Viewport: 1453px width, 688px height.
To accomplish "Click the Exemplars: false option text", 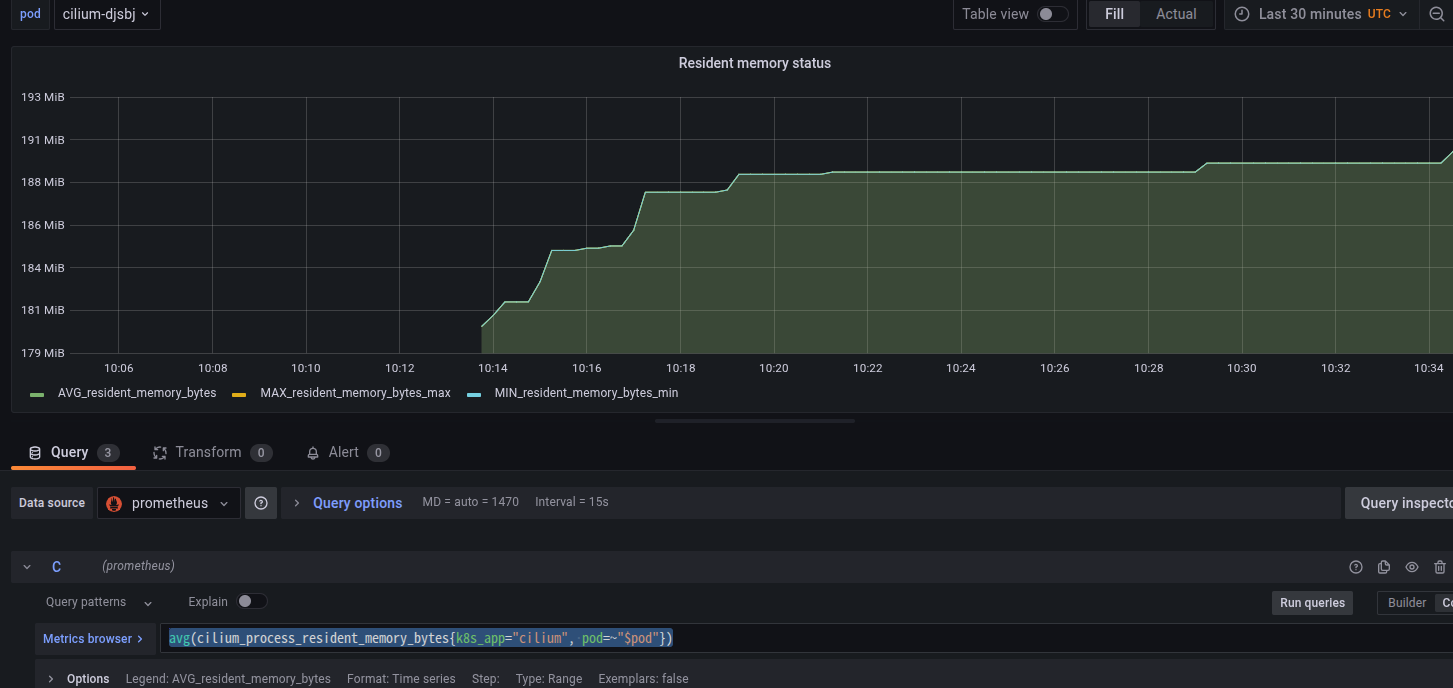I will (x=643, y=679).
